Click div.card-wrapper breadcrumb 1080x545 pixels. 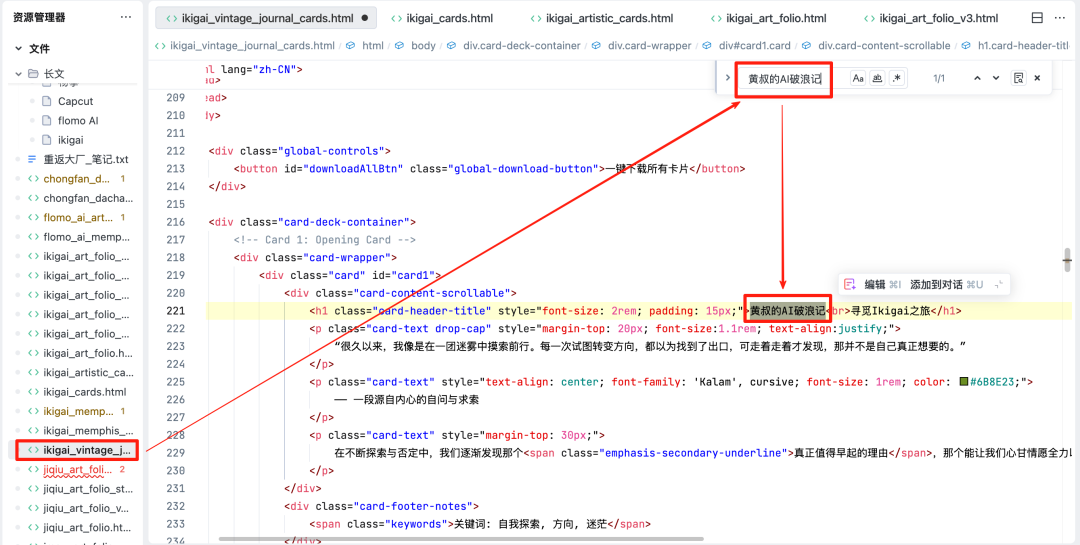point(650,45)
